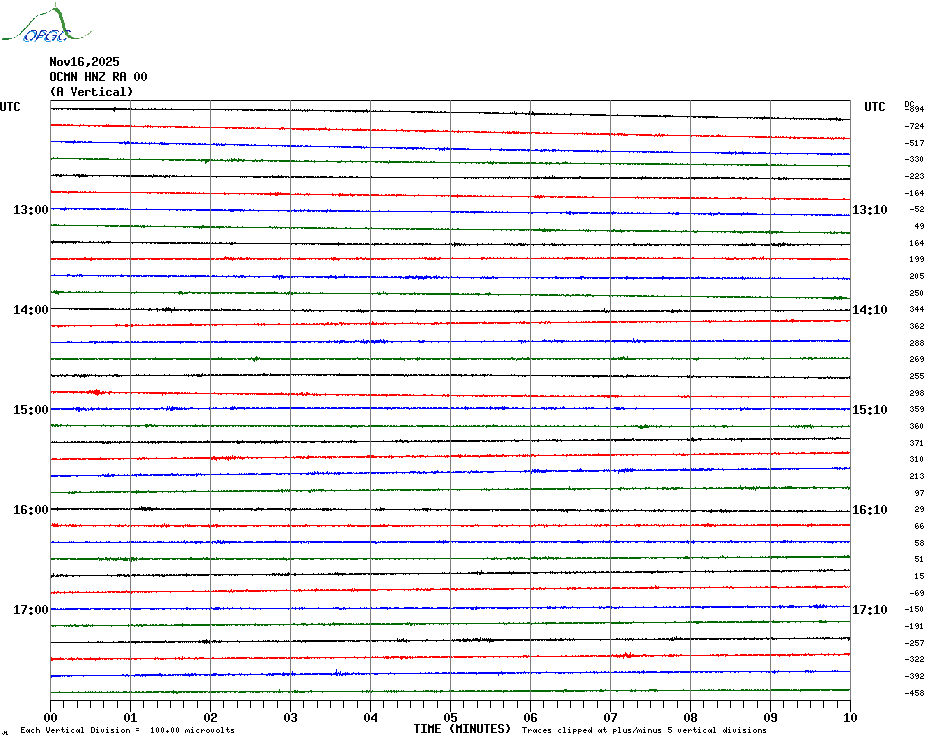
Task: Click the DC value 213
Action: pos(917,476)
